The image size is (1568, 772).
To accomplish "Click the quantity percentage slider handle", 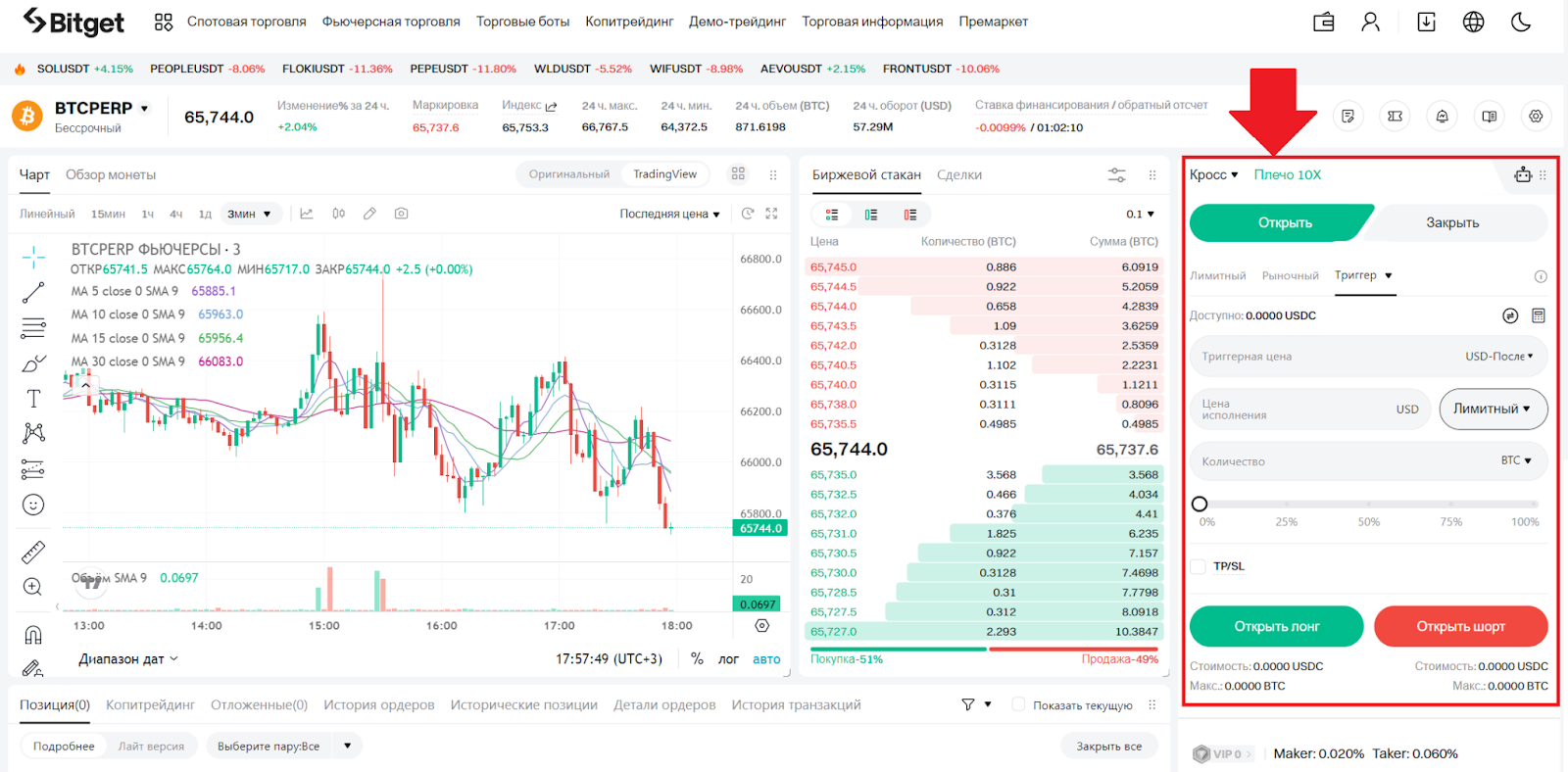I will pos(1200,504).
